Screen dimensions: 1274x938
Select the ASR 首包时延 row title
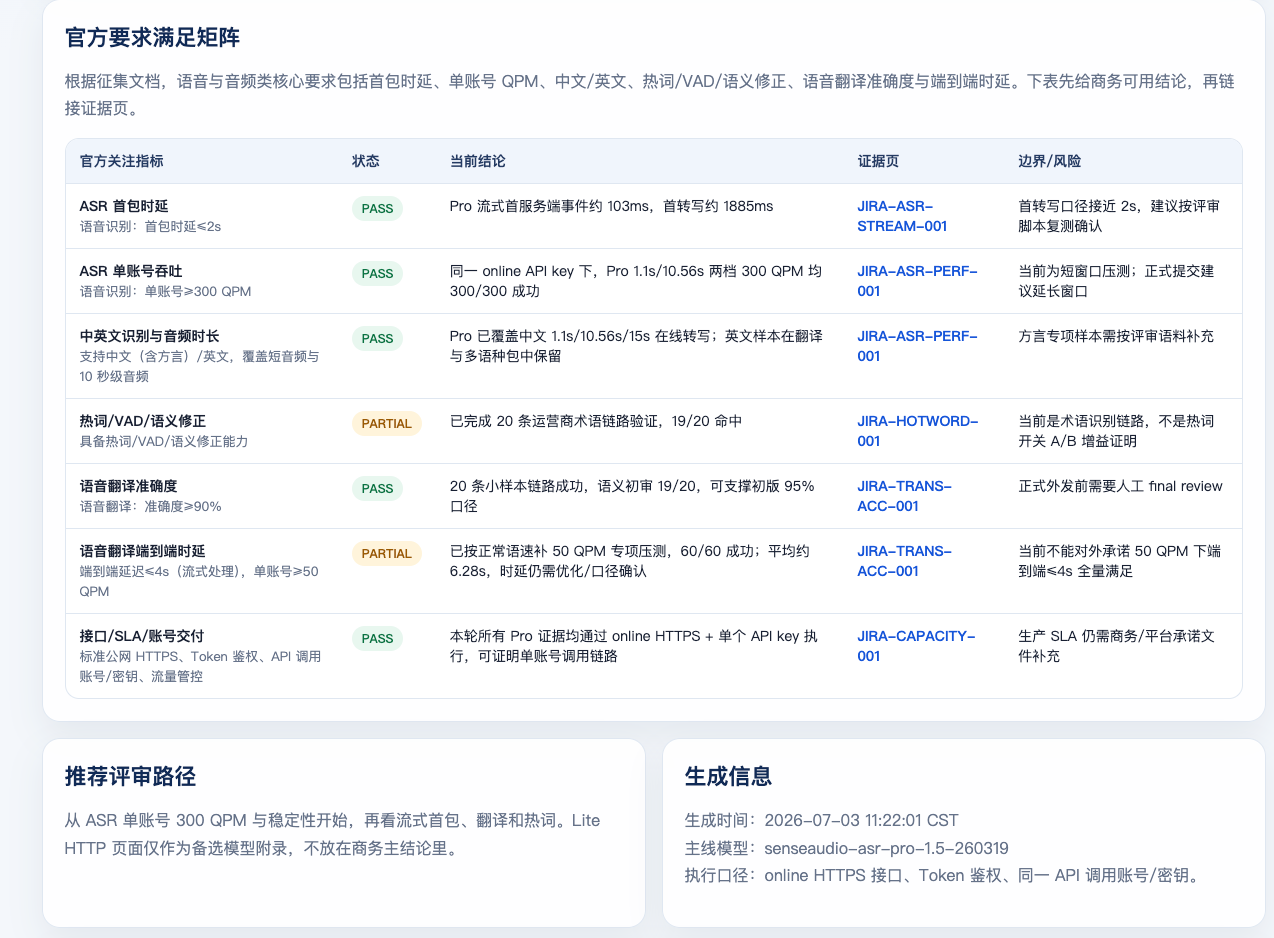124,206
